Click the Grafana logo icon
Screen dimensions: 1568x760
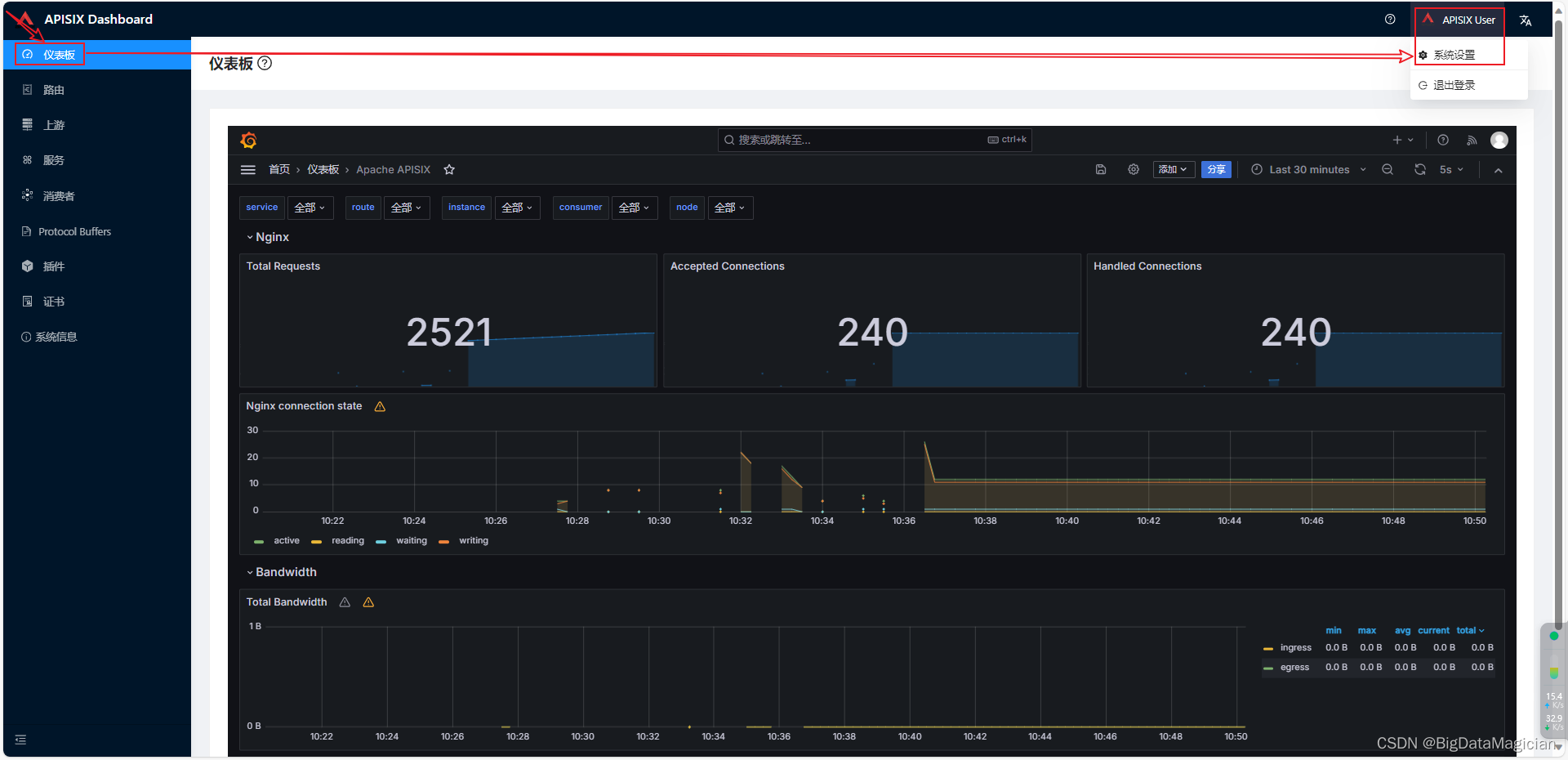tap(248, 140)
